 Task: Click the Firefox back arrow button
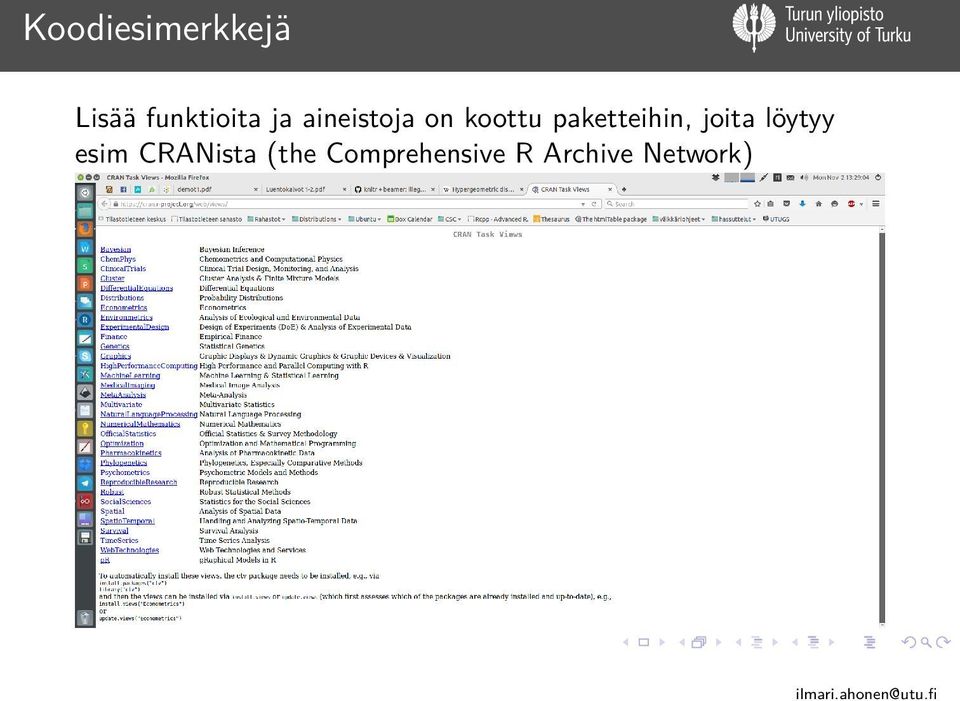tap(105, 204)
